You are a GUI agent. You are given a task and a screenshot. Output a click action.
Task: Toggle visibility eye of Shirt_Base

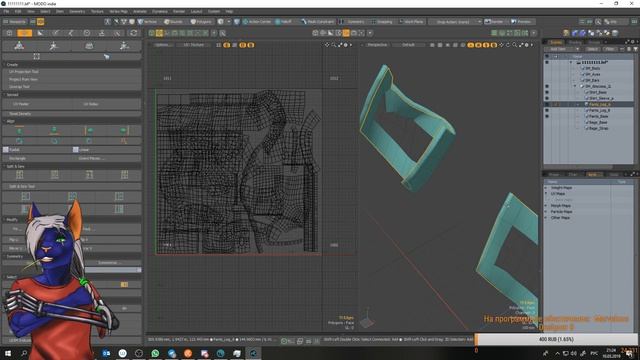coord(547,92)
